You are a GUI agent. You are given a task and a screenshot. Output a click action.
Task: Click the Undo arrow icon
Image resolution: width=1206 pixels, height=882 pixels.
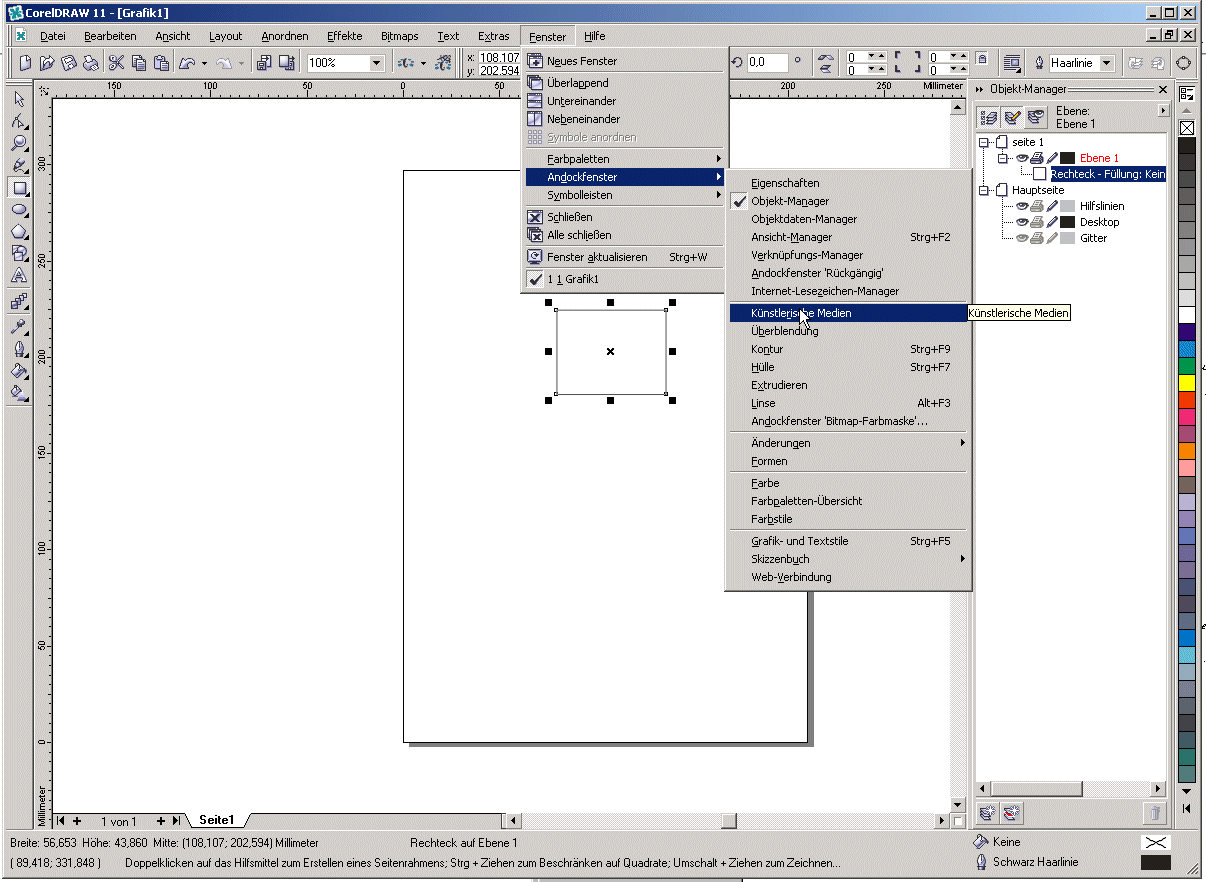click(187, 62)
